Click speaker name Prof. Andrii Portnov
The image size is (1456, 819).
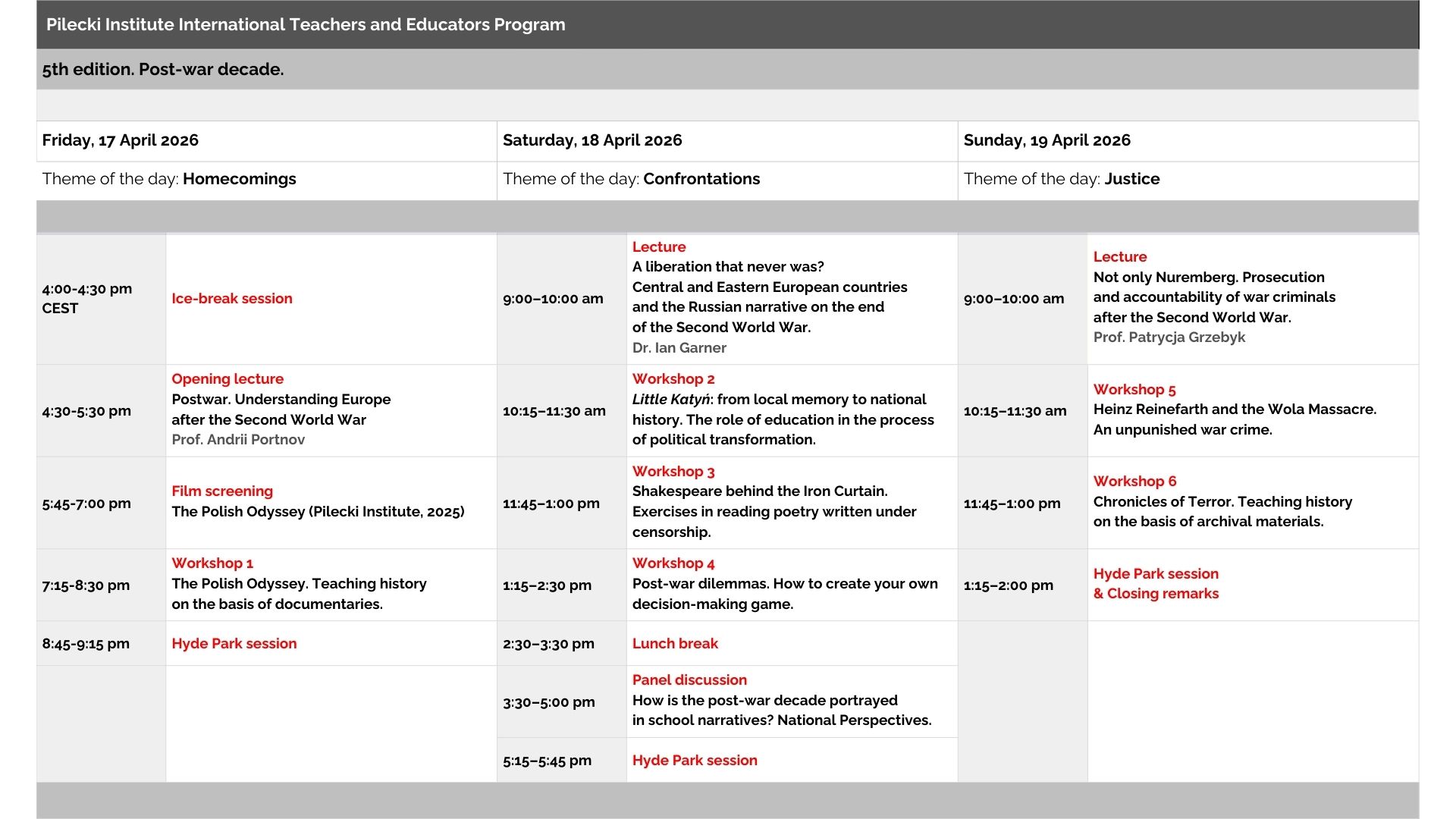tap(238, 440)
